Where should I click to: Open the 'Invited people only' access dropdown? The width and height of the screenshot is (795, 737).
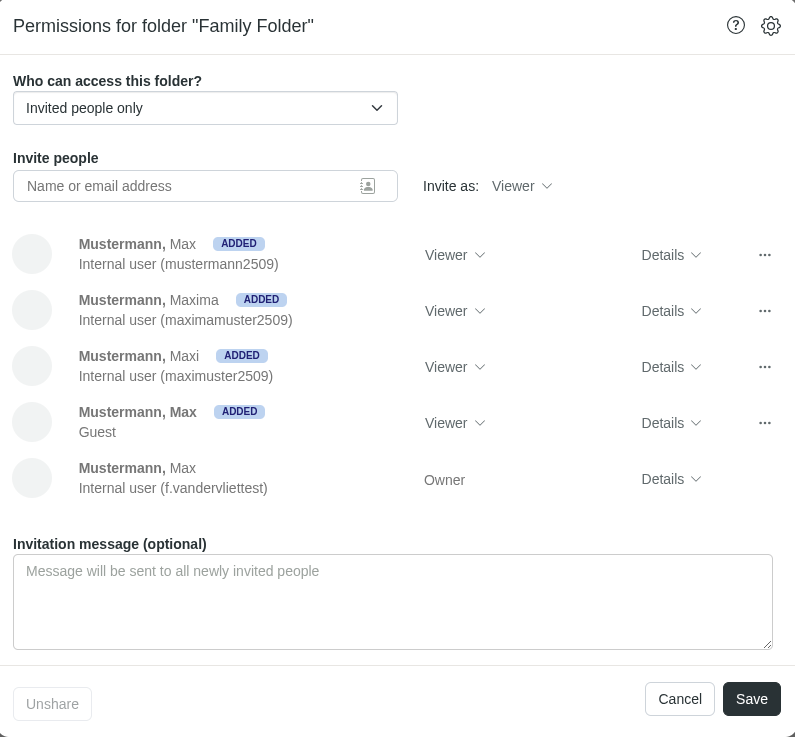(x=205, y=108)
